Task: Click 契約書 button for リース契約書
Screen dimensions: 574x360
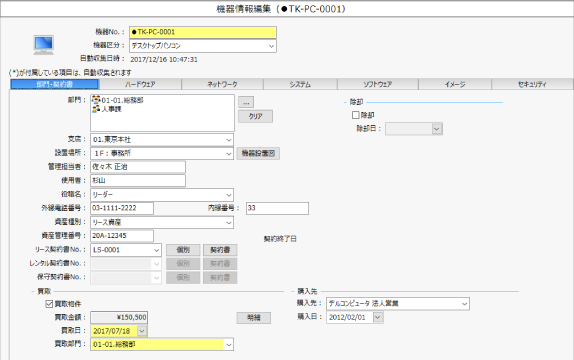Action: (x=220, y=250)
